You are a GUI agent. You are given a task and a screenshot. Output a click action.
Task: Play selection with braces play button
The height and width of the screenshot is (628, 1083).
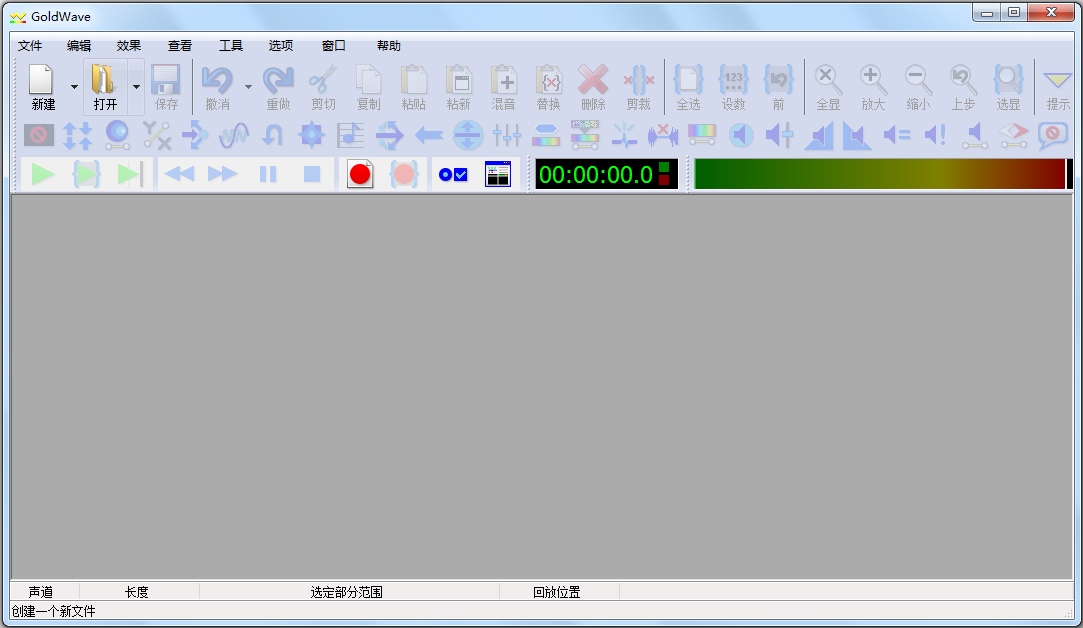click(86, 174)
